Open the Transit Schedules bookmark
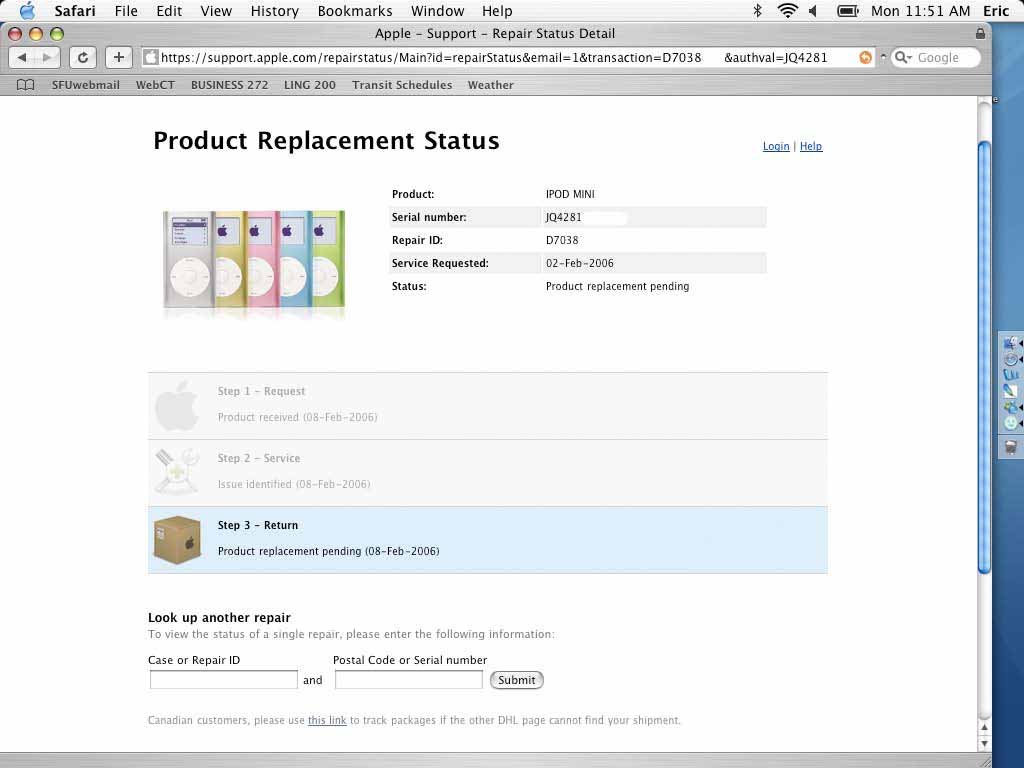Screen dimensions: 1024x768 (x=402, y=85)
